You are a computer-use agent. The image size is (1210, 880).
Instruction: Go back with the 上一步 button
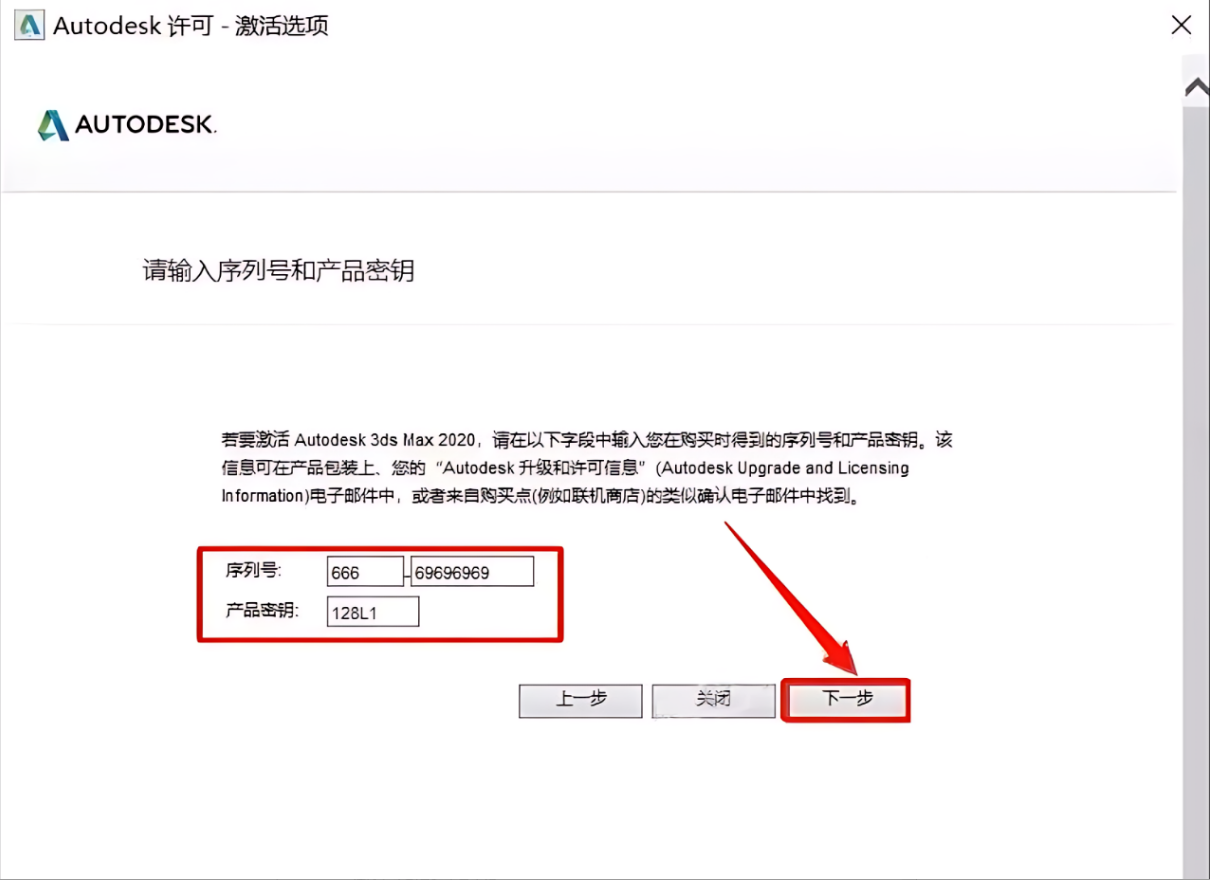click(580, 701)
